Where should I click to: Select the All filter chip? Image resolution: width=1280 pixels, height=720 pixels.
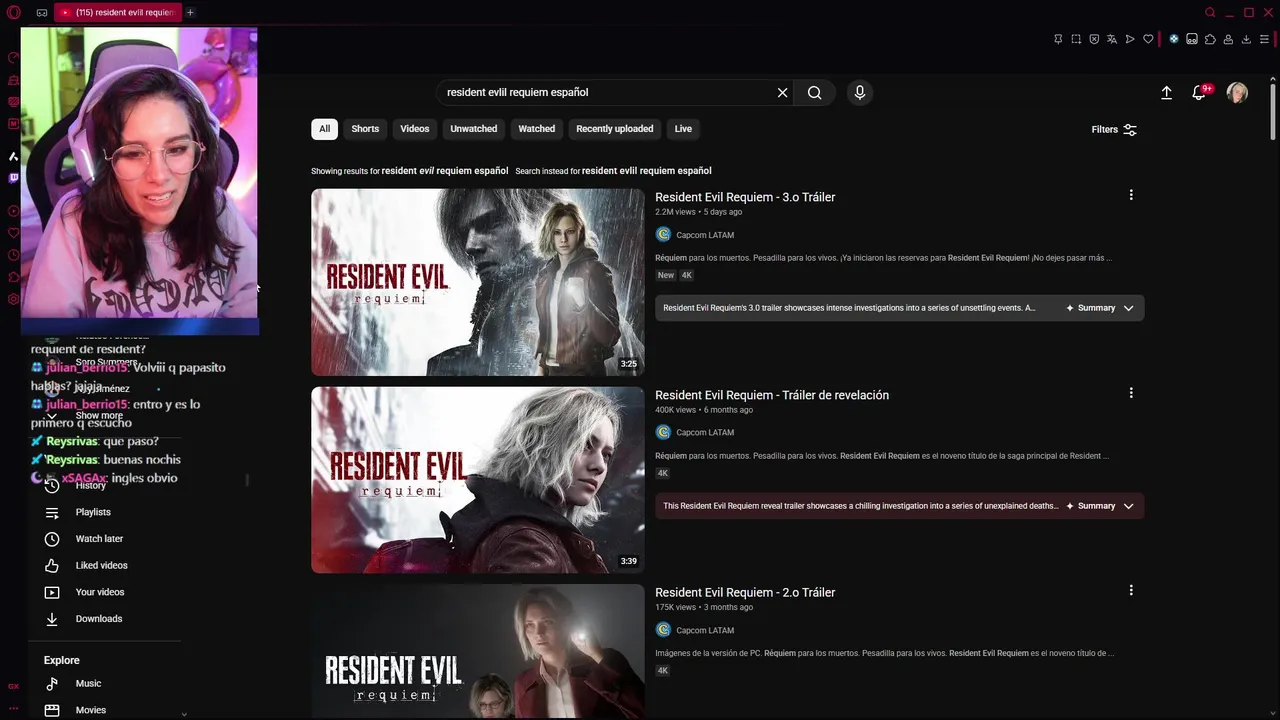point(324,129)
